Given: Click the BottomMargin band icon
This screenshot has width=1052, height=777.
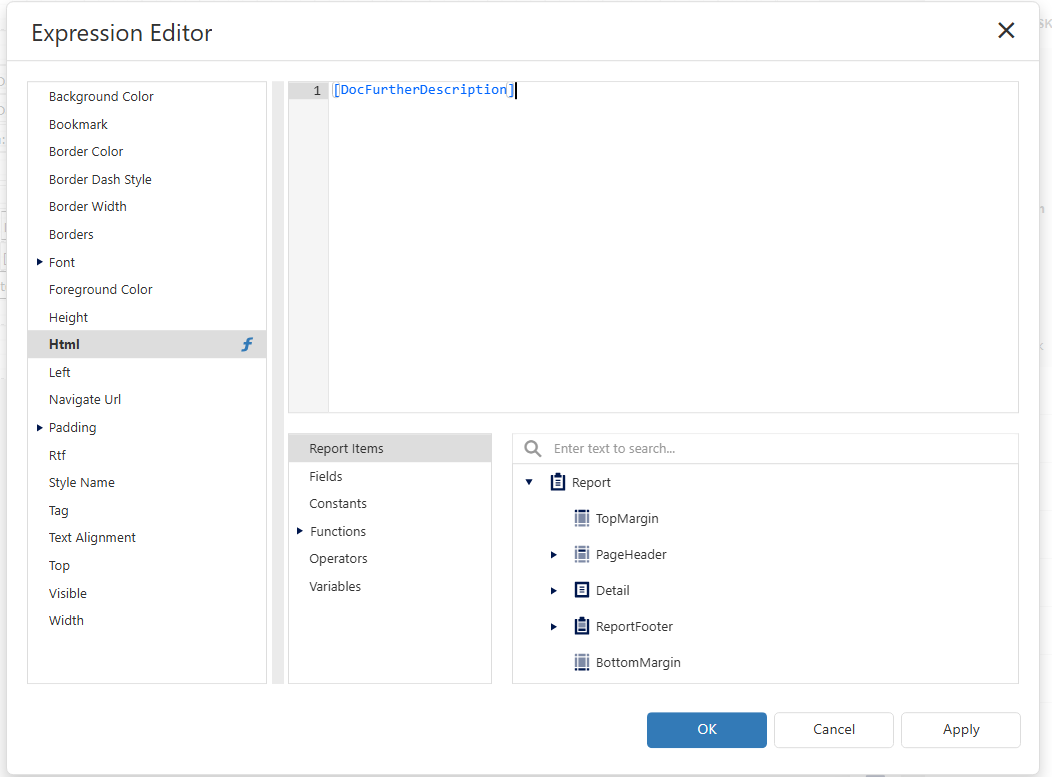Looking at the screenshot, I should [582, 662].
